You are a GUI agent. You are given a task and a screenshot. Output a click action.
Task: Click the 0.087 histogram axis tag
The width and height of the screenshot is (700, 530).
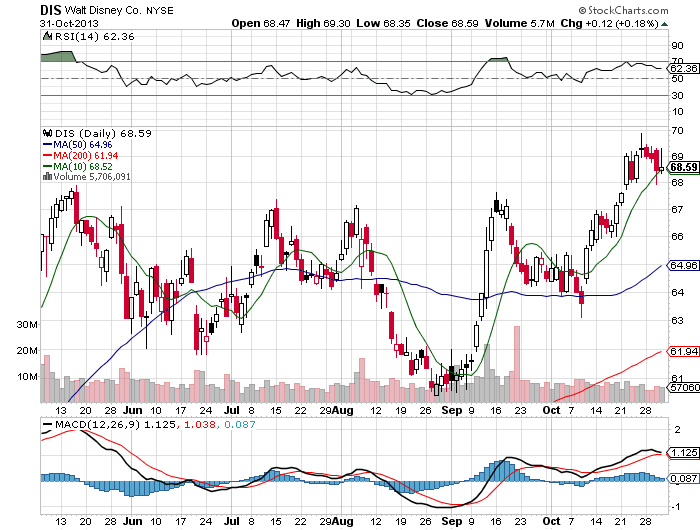(683, 478)
